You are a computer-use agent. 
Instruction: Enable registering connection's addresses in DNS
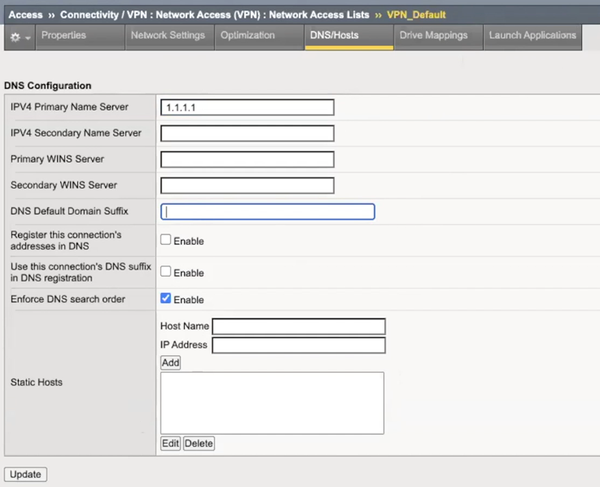[166, 240]
